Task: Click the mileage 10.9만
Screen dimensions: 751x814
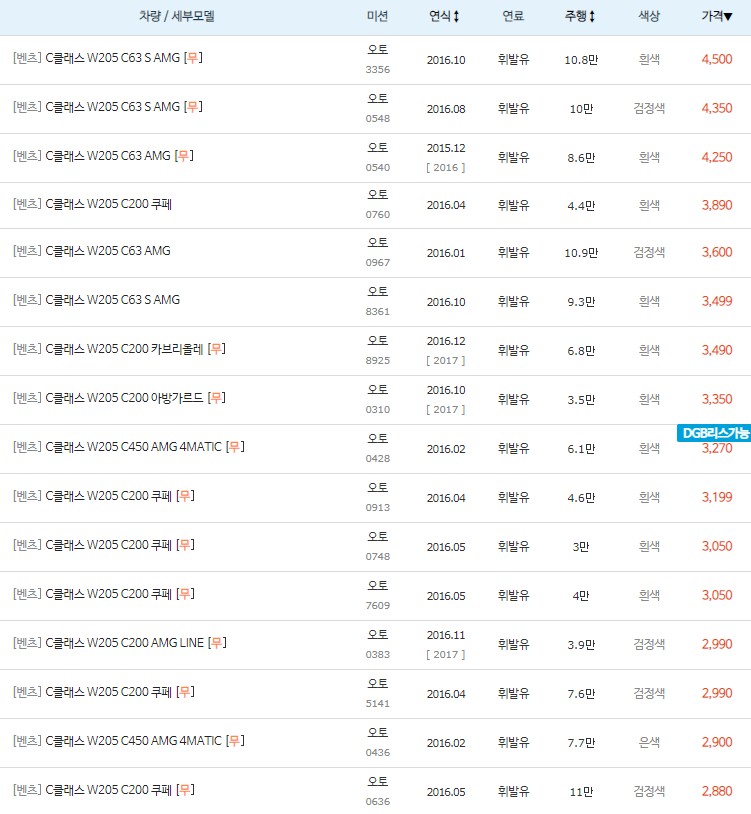Action: coord(581,253)
